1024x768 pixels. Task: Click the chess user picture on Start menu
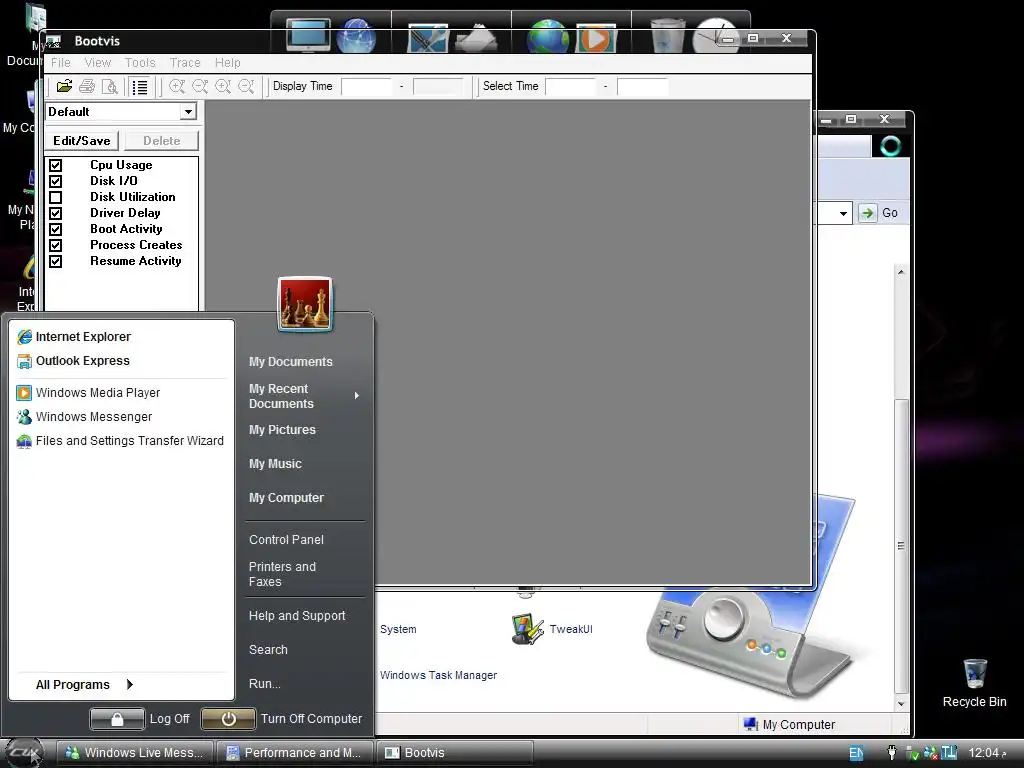coord(305,304)
